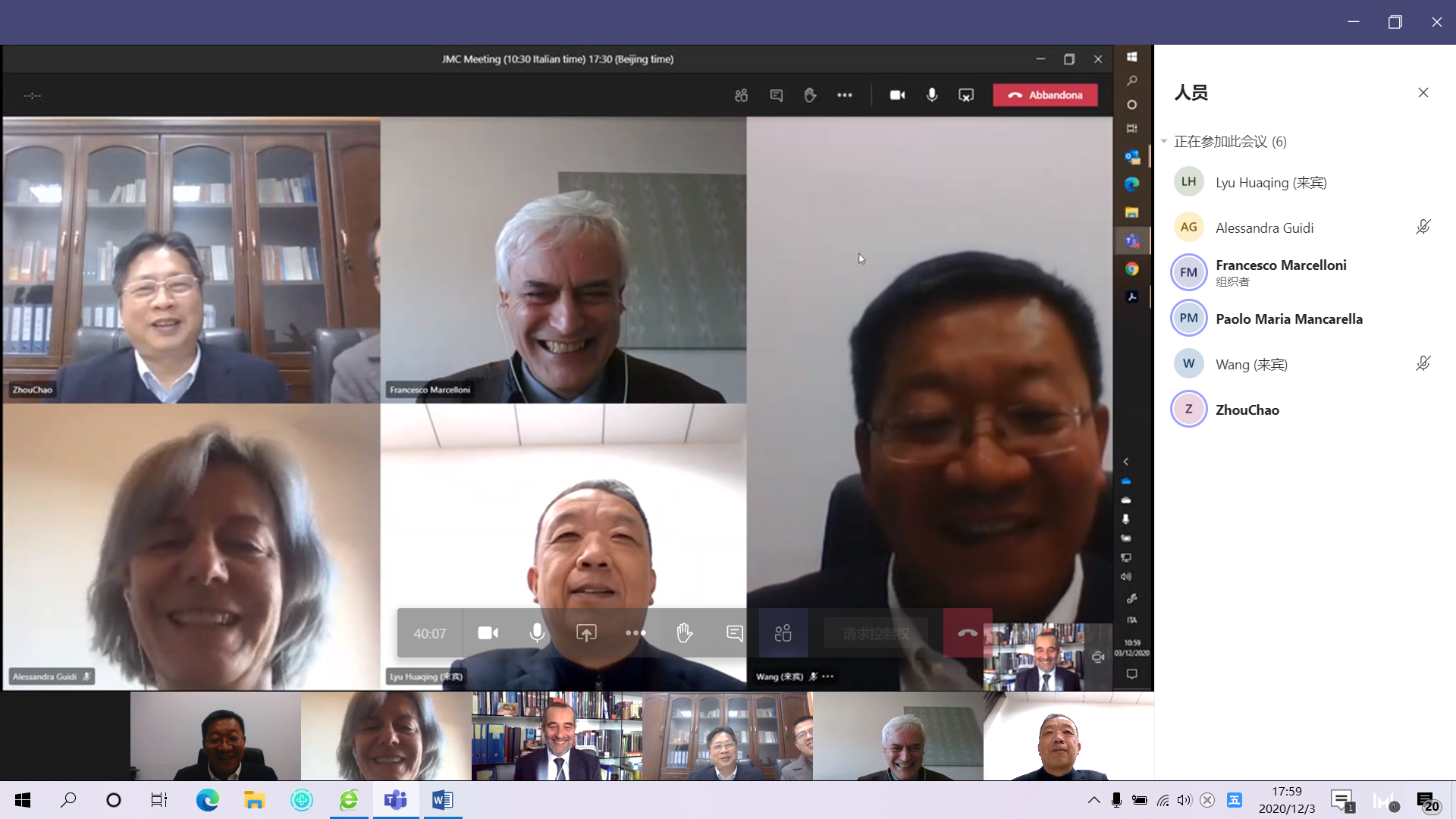Select Paolo Maria Mancarella in participant list
This screenshot has width=1456, height=819.
pos(1304,318)
